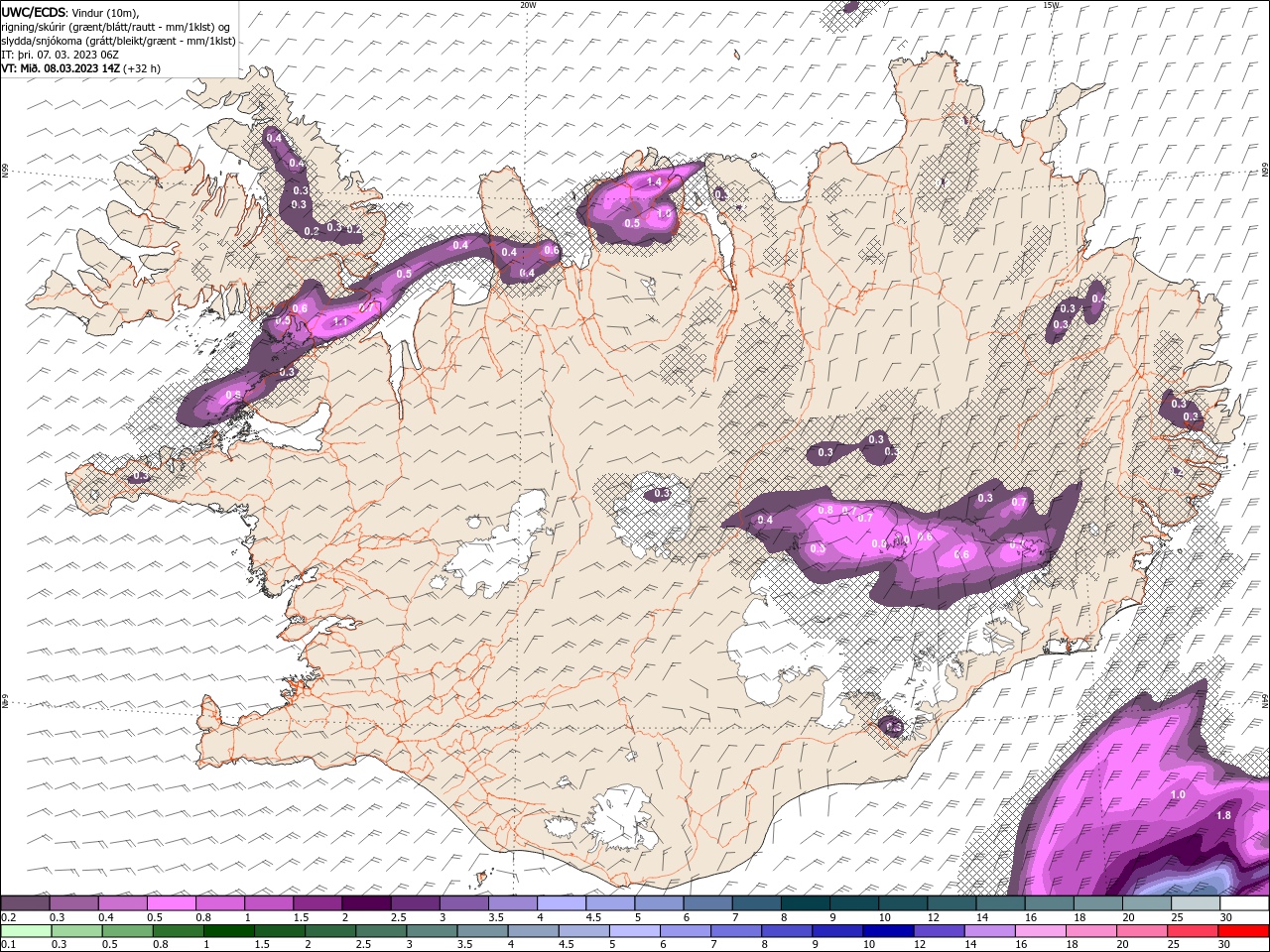Click the 'slydda/snjókoma' legend description line

[118, 41]
